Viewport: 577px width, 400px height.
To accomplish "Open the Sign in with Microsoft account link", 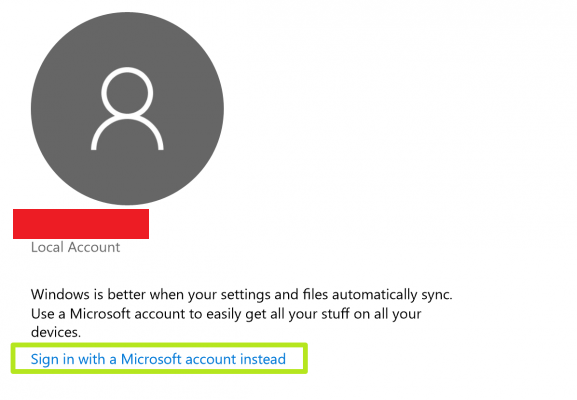I will (x=158, y=359).
